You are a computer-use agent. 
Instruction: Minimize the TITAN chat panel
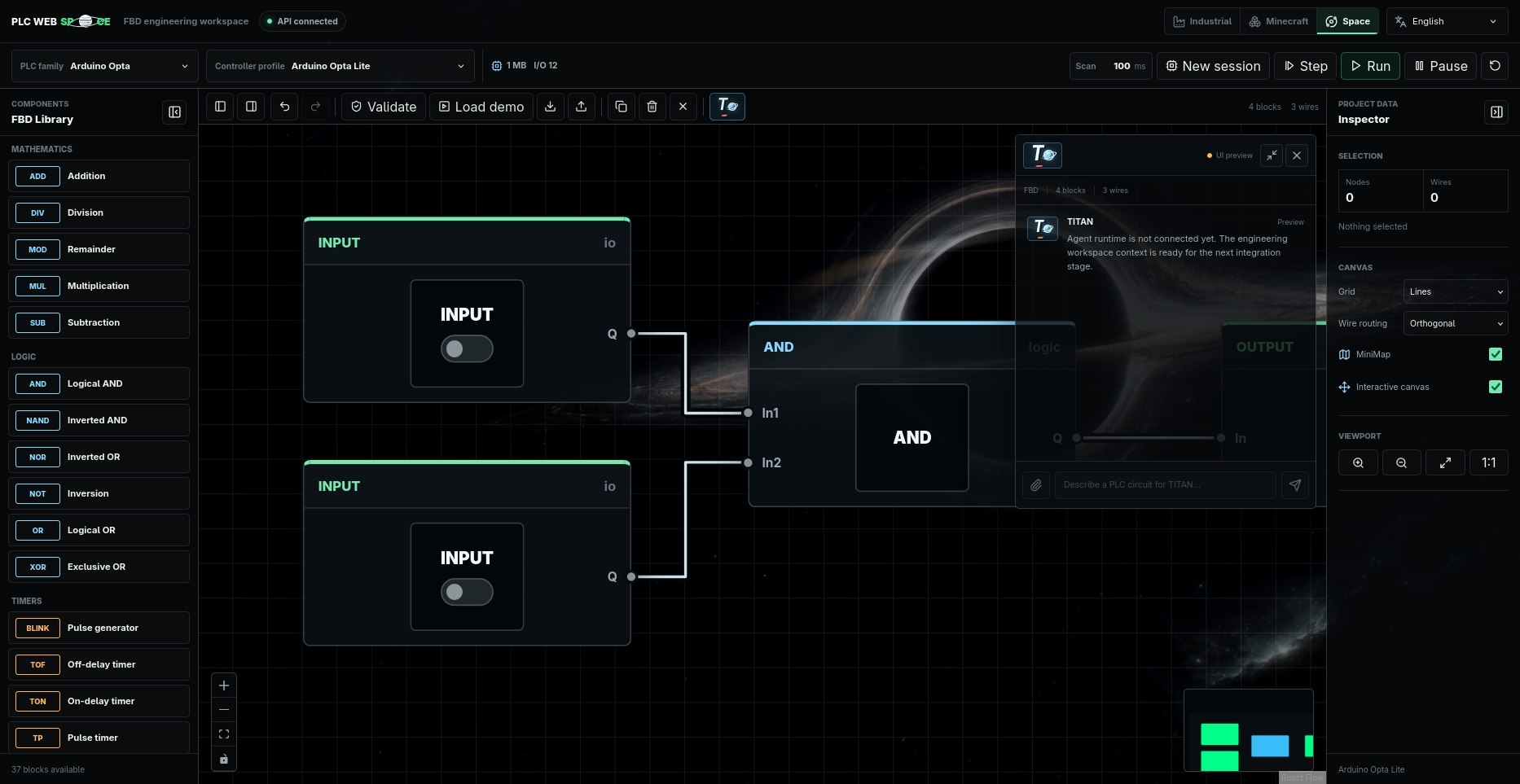pos(1272,155)
